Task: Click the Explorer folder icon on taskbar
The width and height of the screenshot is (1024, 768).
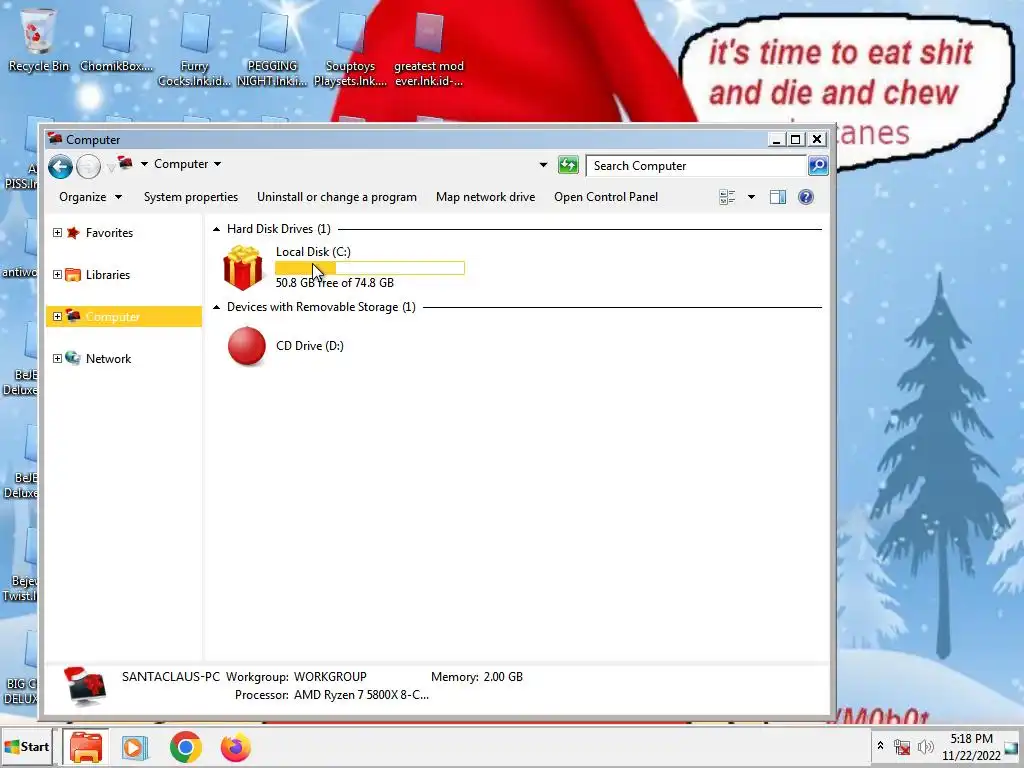Action: pos(86,747)
